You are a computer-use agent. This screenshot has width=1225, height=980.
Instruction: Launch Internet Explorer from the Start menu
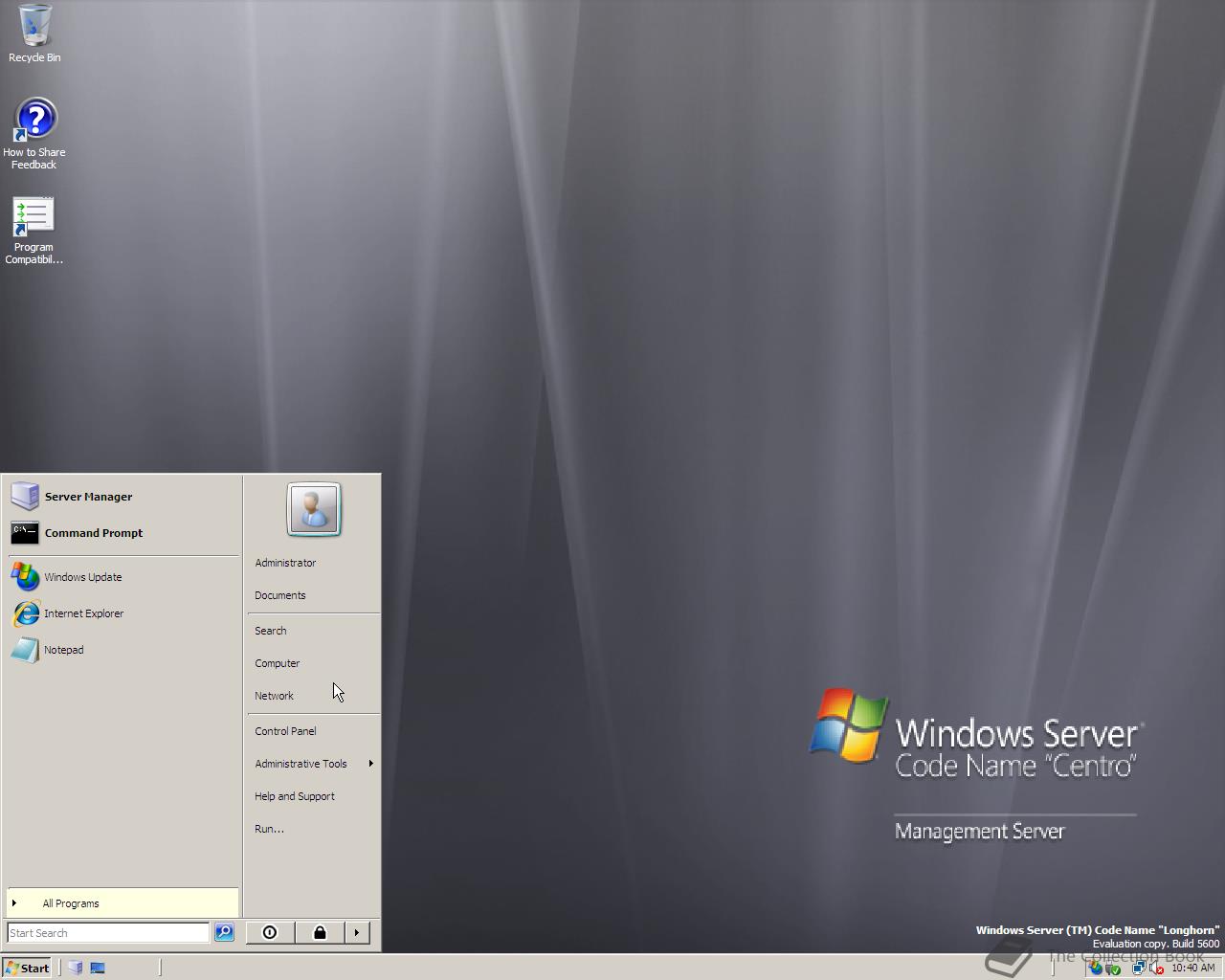point(122,613)
